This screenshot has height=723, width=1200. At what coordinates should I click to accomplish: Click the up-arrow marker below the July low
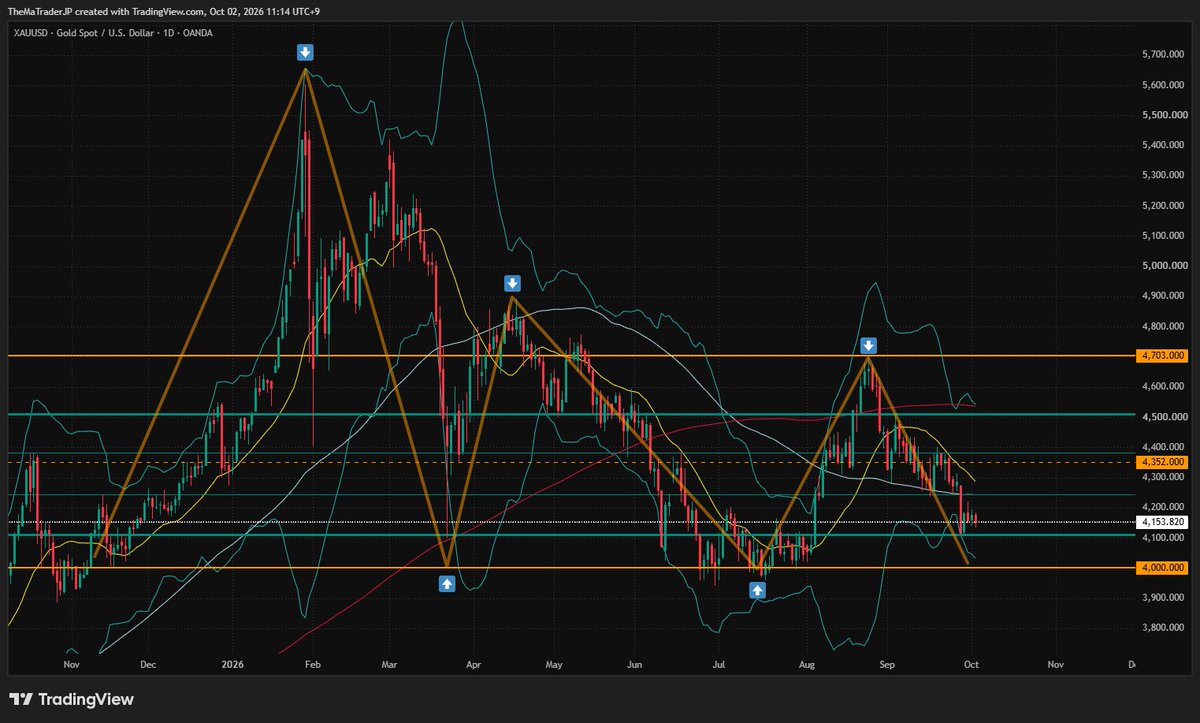tap(758, 591)
